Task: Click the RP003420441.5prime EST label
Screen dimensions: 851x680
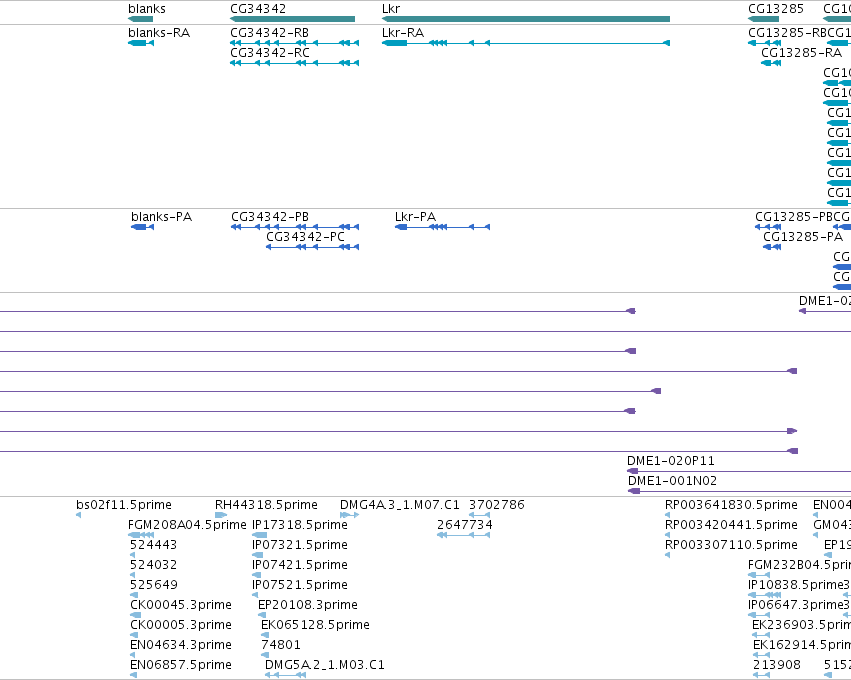Action: tap(732, 525)
